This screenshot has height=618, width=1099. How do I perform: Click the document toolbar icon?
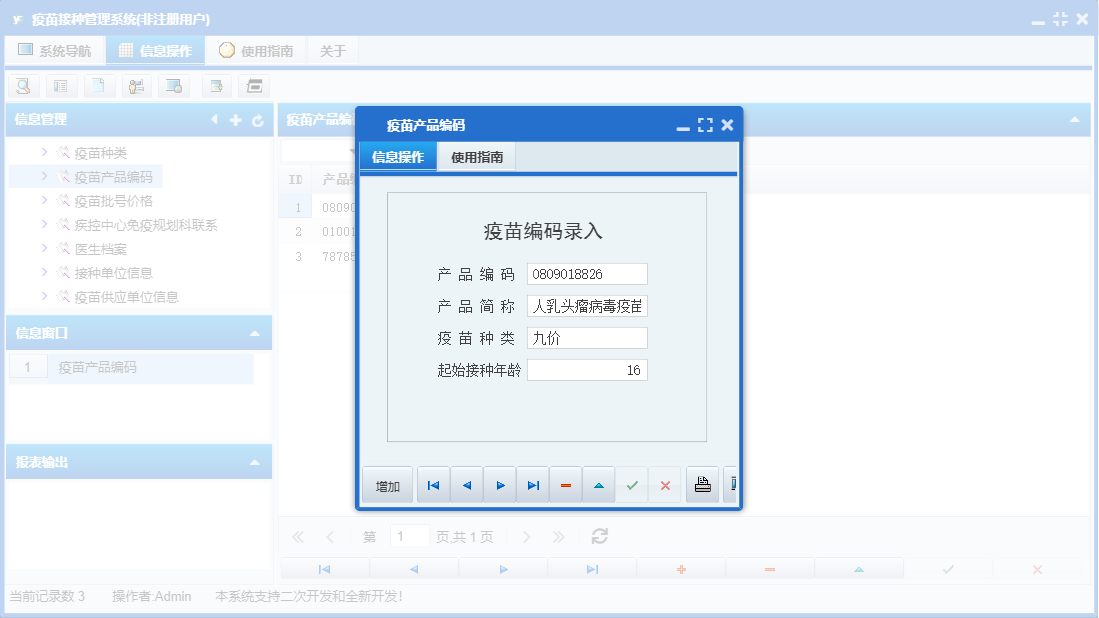[x=97, y=86]
